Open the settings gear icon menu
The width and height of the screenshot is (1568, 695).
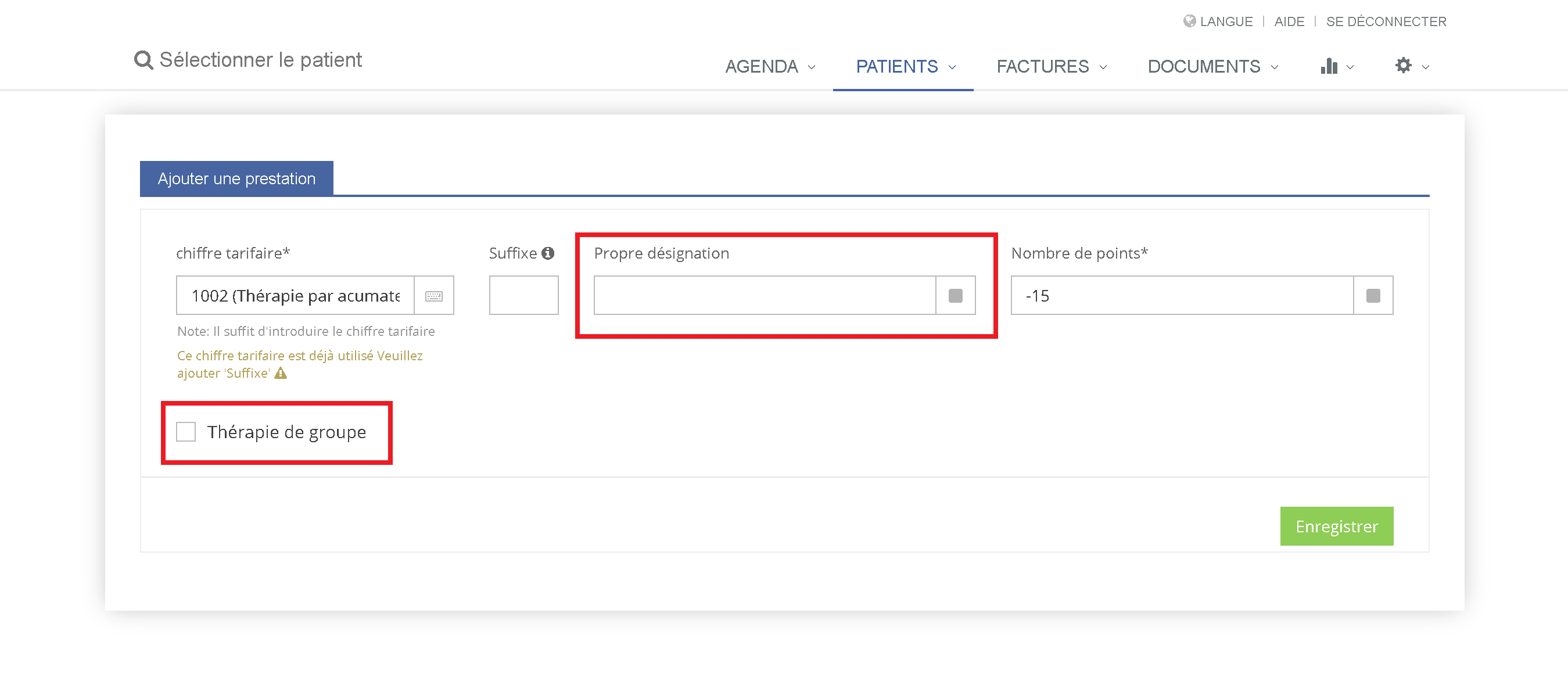click(1404, 66)
